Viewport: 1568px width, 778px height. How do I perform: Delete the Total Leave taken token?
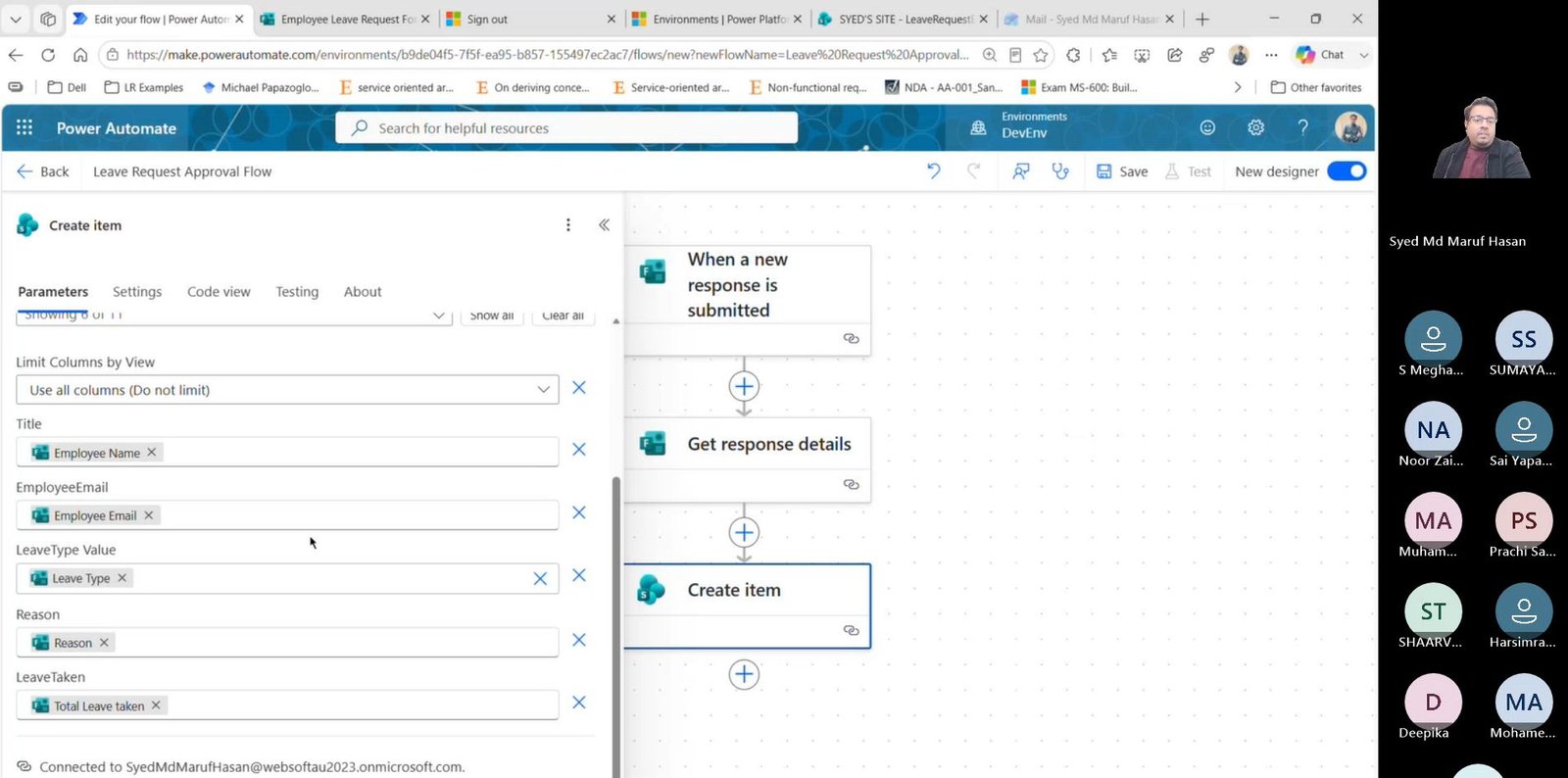click(x=156, y=705)
